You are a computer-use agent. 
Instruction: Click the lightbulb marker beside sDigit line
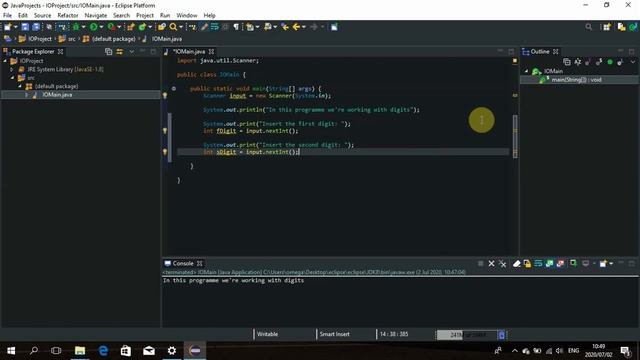(x=165, y=152)
